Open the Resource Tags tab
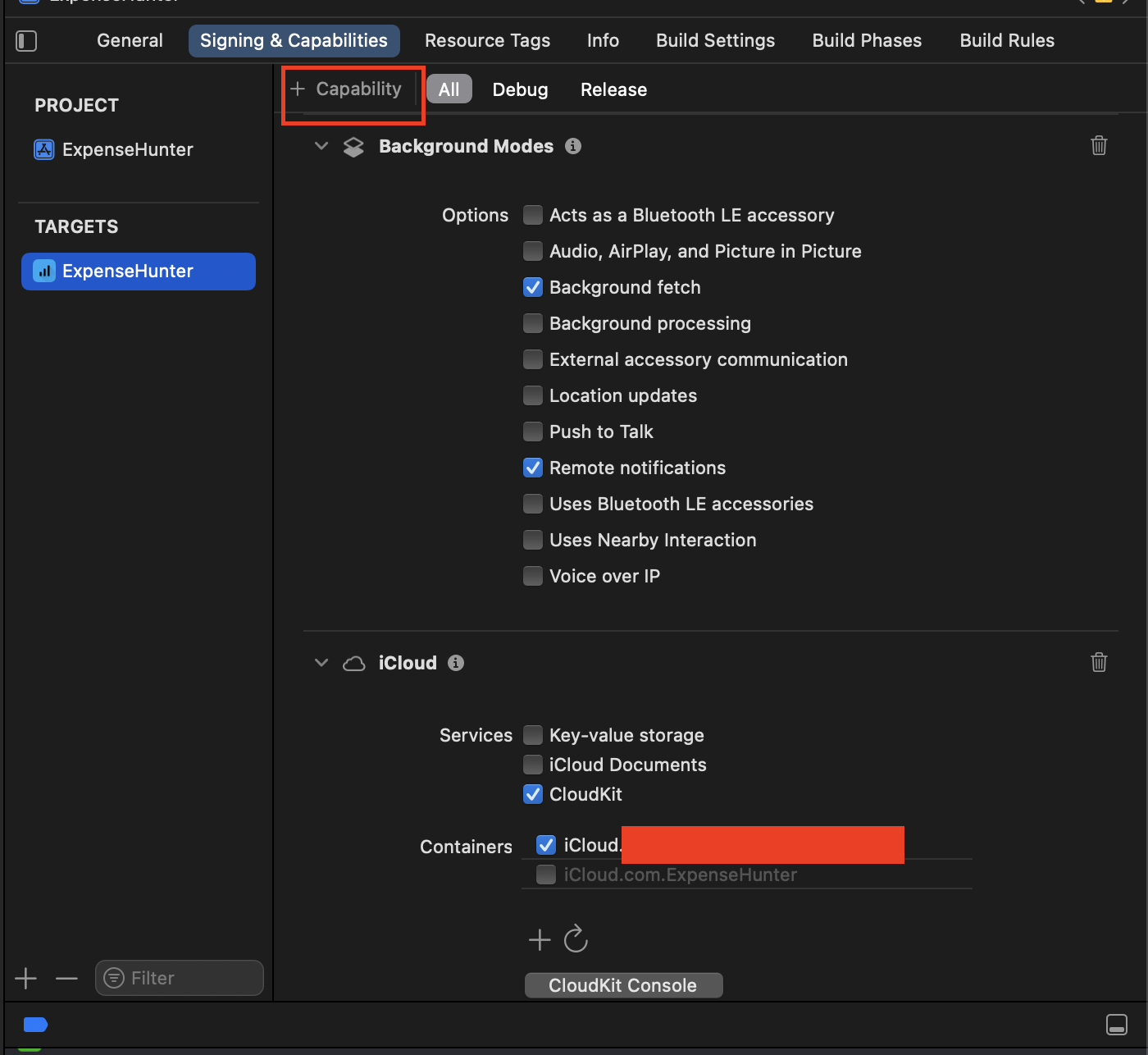Image resolution: width=1148 pixels, height=1055 pixels. tap(487, 40)
